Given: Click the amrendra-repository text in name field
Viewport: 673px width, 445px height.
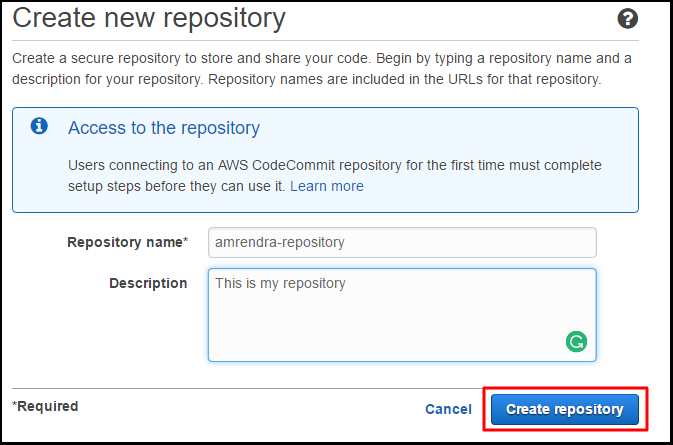Looking at the screenshot, I should pos(280,242).
